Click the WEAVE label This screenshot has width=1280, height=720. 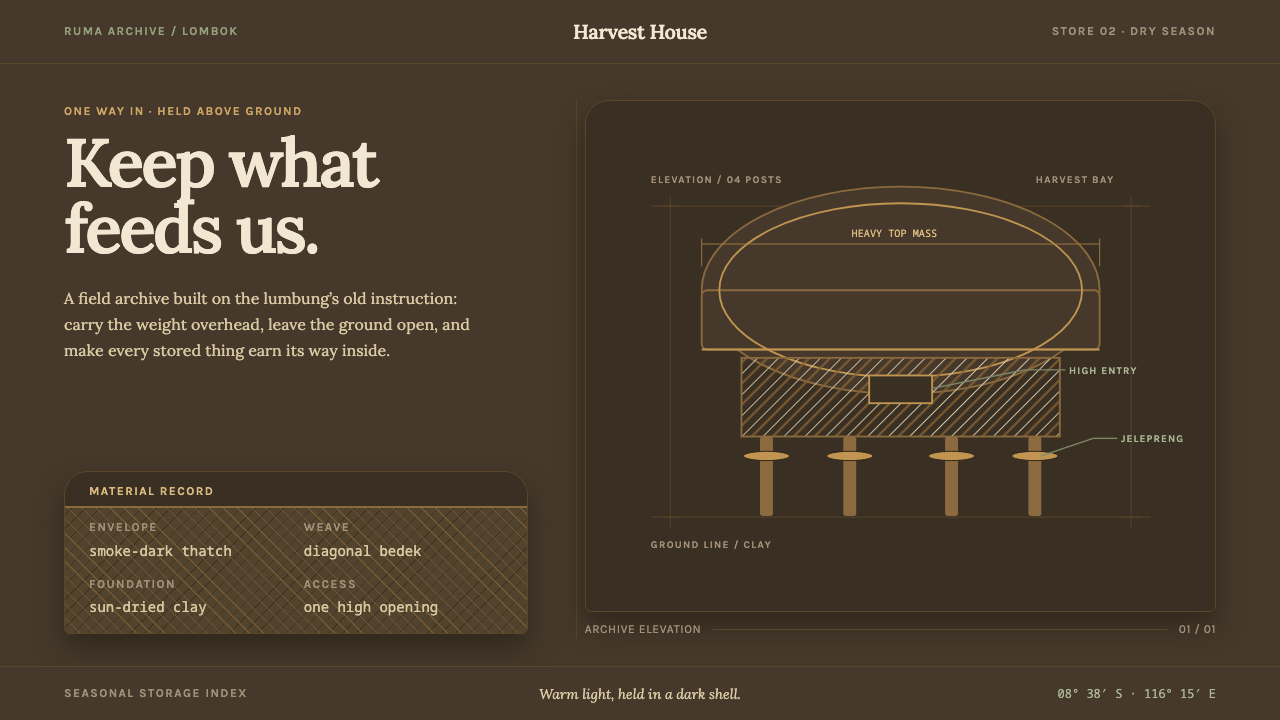[327, 527]
